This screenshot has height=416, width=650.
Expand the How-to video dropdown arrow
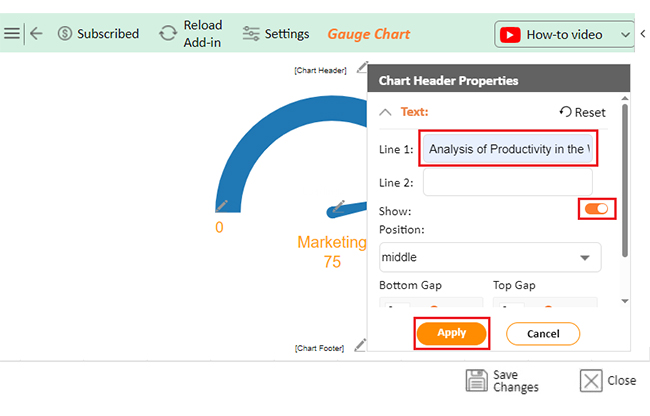tap(626, 35)
